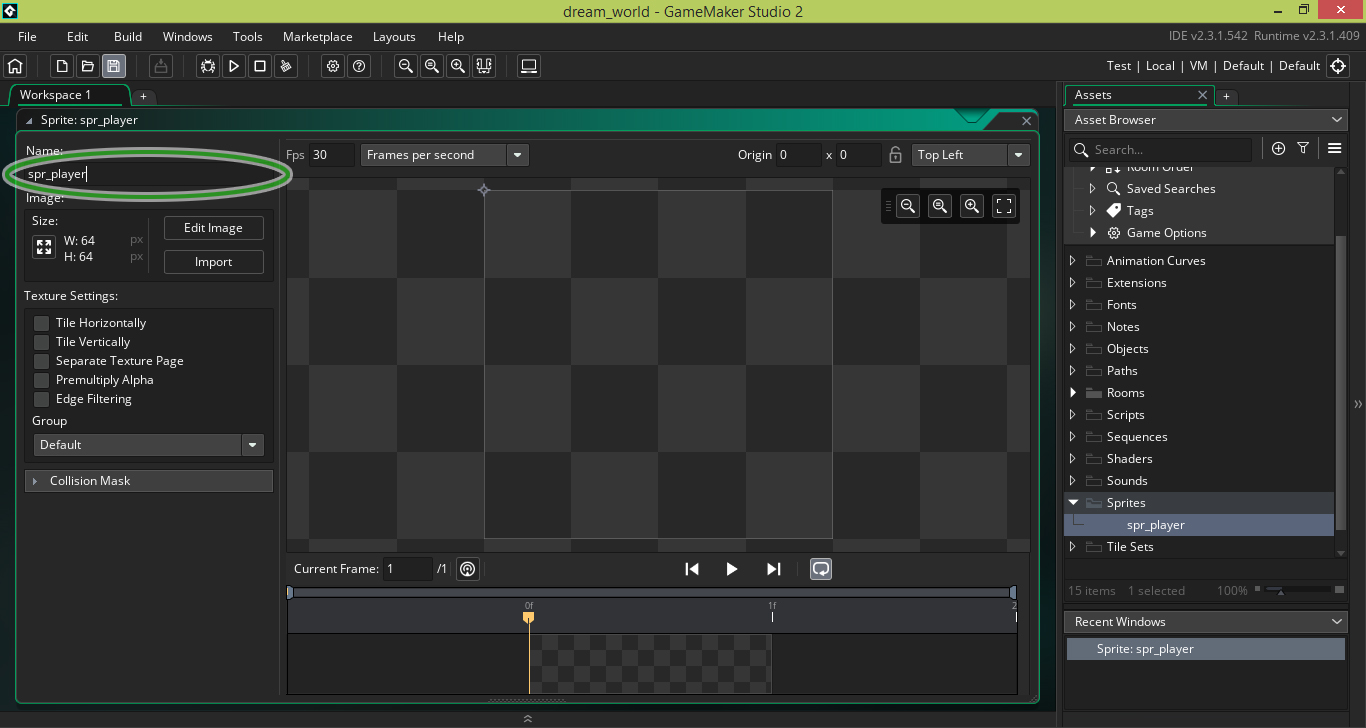Click the Edit Image button
Screen dimensions: 1366x728
214,228
